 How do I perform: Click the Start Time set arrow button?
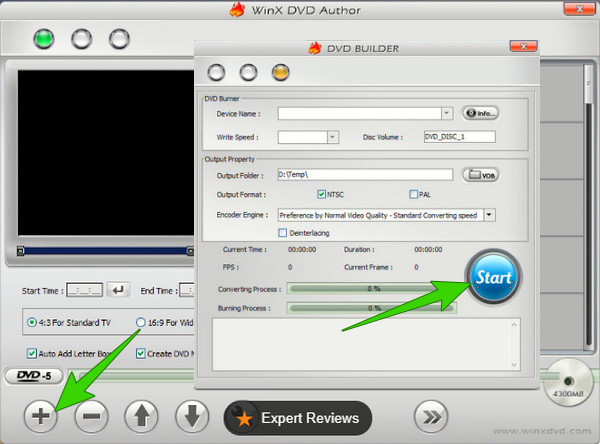coord(118,290)
